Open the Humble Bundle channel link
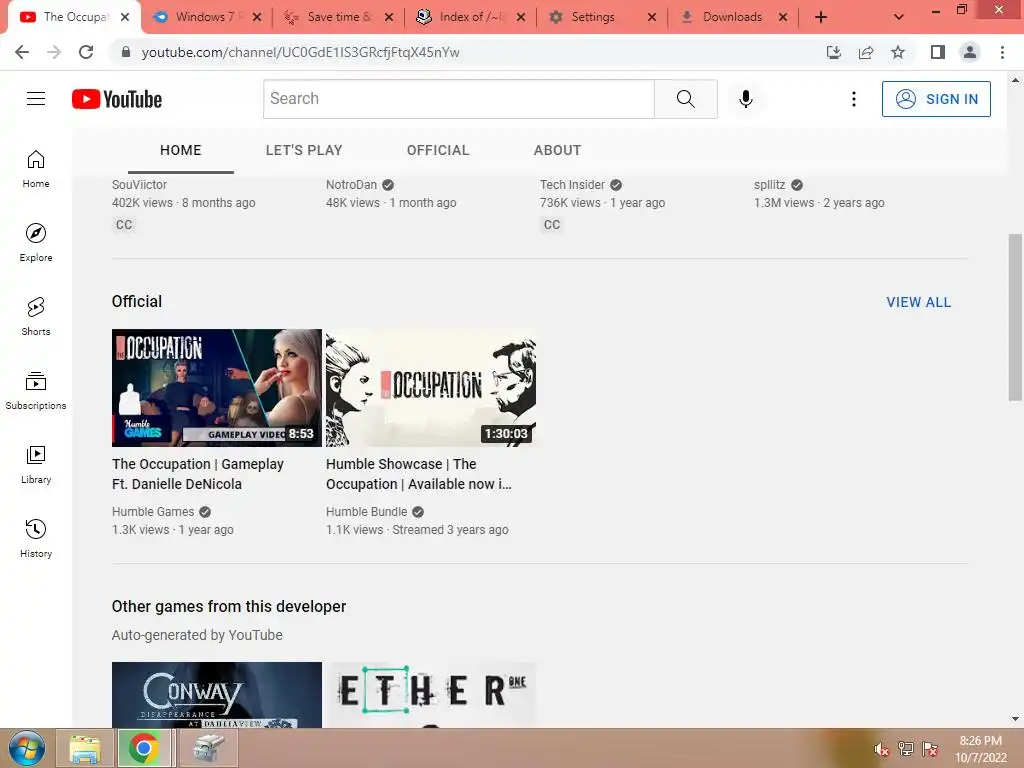Viewport: 1024px width, 768px height. [366, 512]
